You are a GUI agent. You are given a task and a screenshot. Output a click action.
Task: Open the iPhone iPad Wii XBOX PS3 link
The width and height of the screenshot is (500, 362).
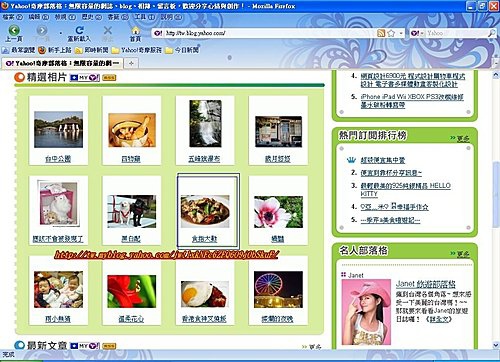tap(412, 101)
